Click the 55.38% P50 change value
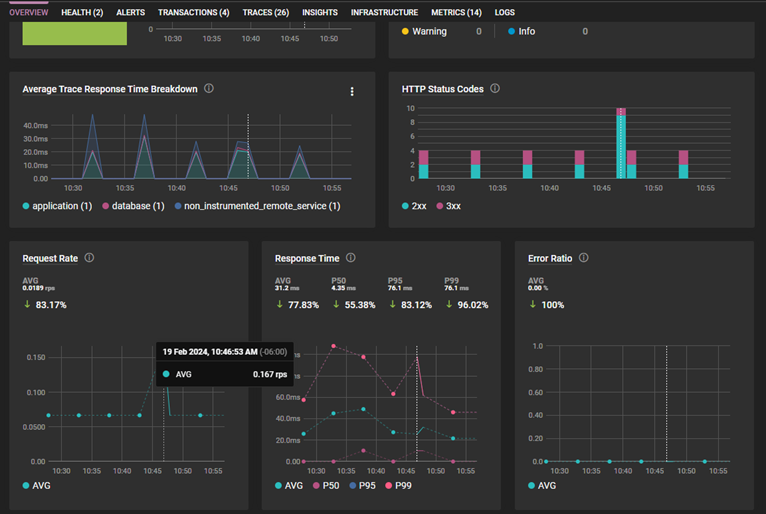Viewport: 766px width, 514px height. [x=360, y=305]
